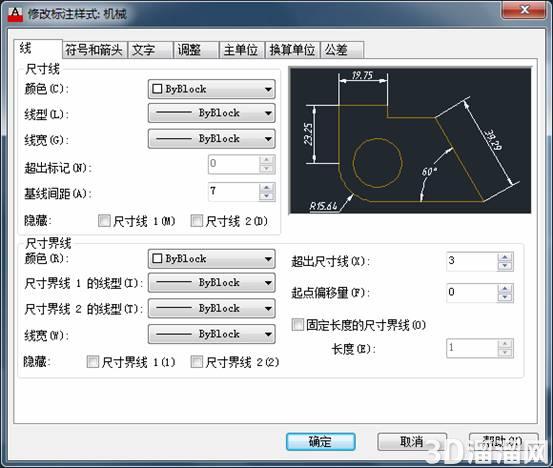Decrease 起点偏移量 using down arrow
The height and width of the screenshot is (468, 553).
[505, 297]
